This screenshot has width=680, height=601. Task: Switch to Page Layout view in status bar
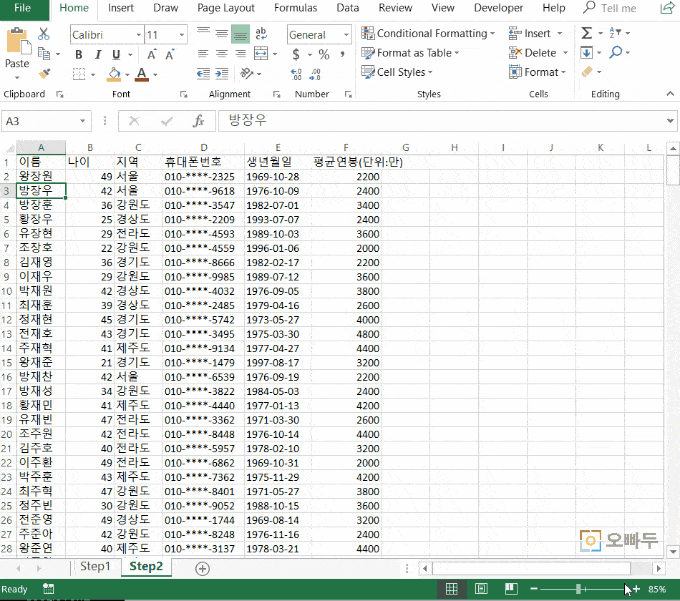tap(481, 589)
